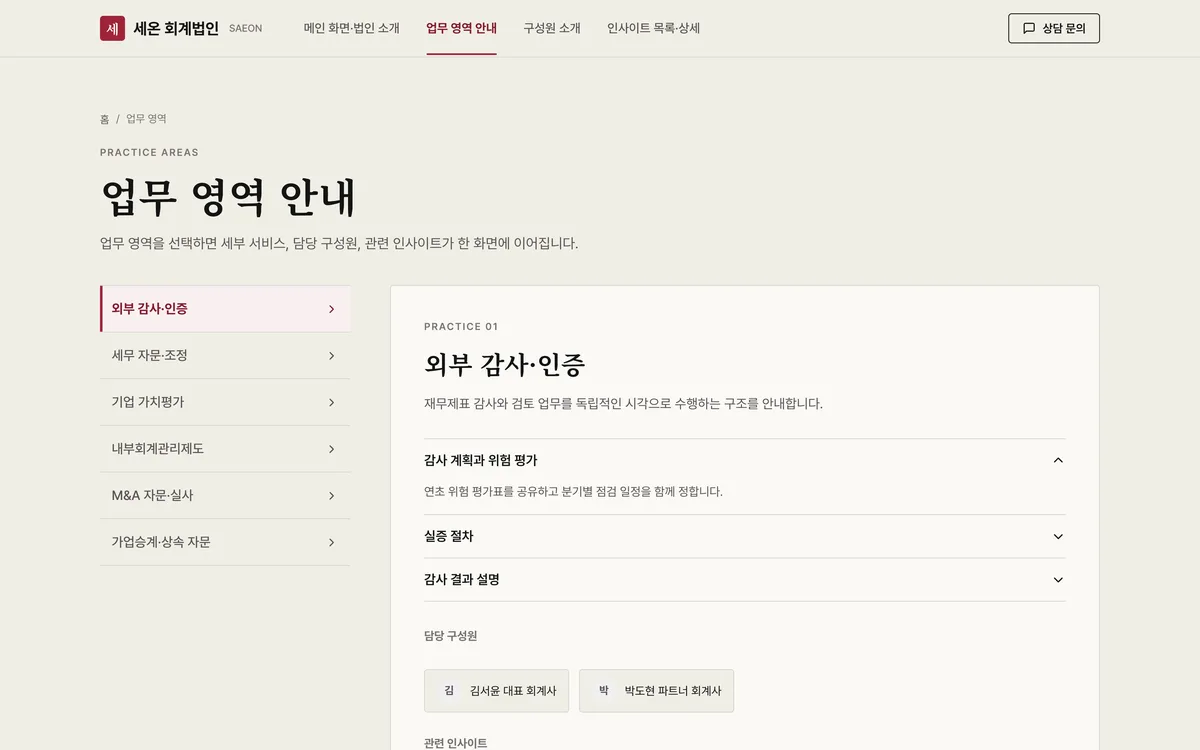The image size is (1200, 750).
Task: Click the chat bubble icon in 상담 문의
Action: (x=1029, y=28)
